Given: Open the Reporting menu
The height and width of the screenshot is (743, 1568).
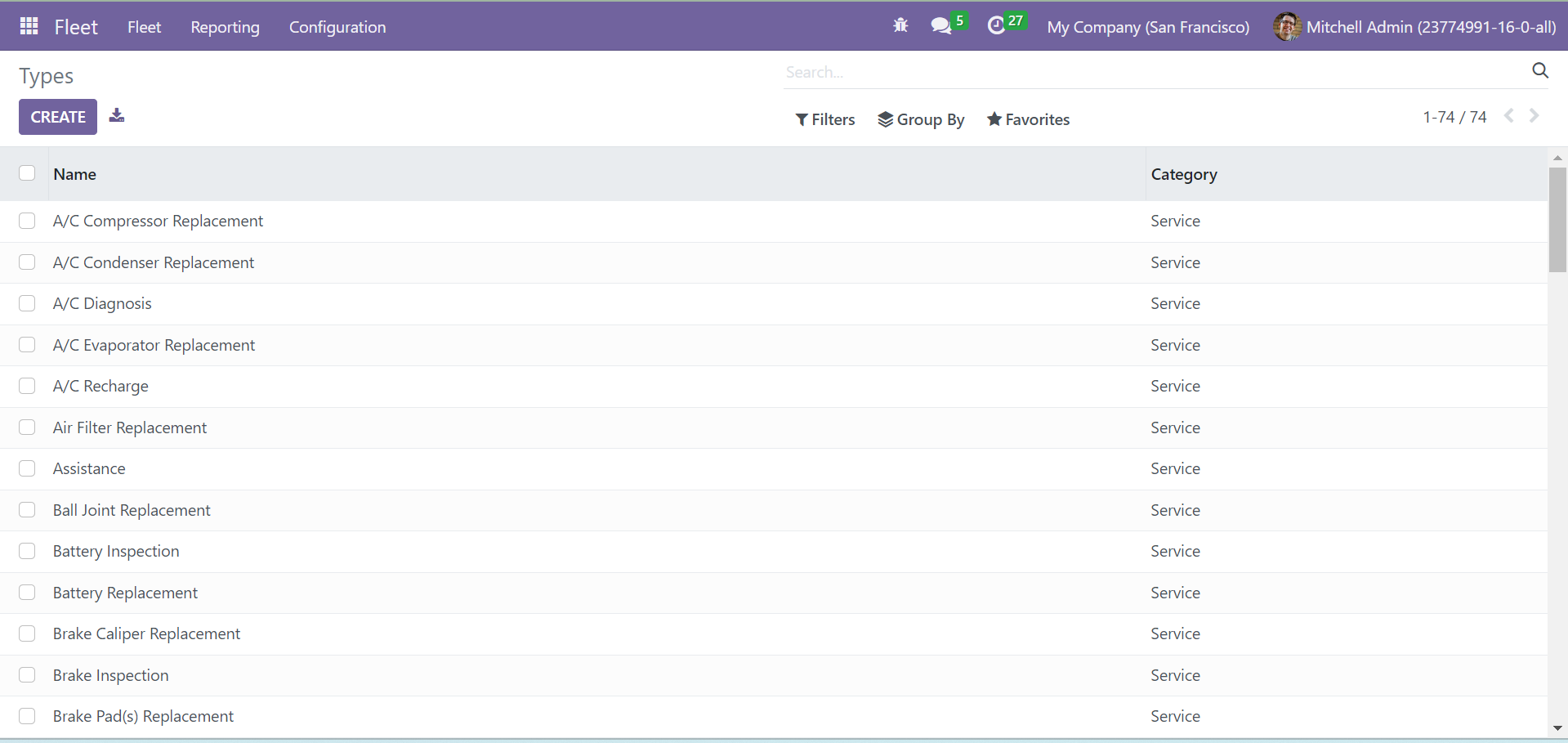Looking at the screenshot, I should pyautogui.click(x=225, y=27).
